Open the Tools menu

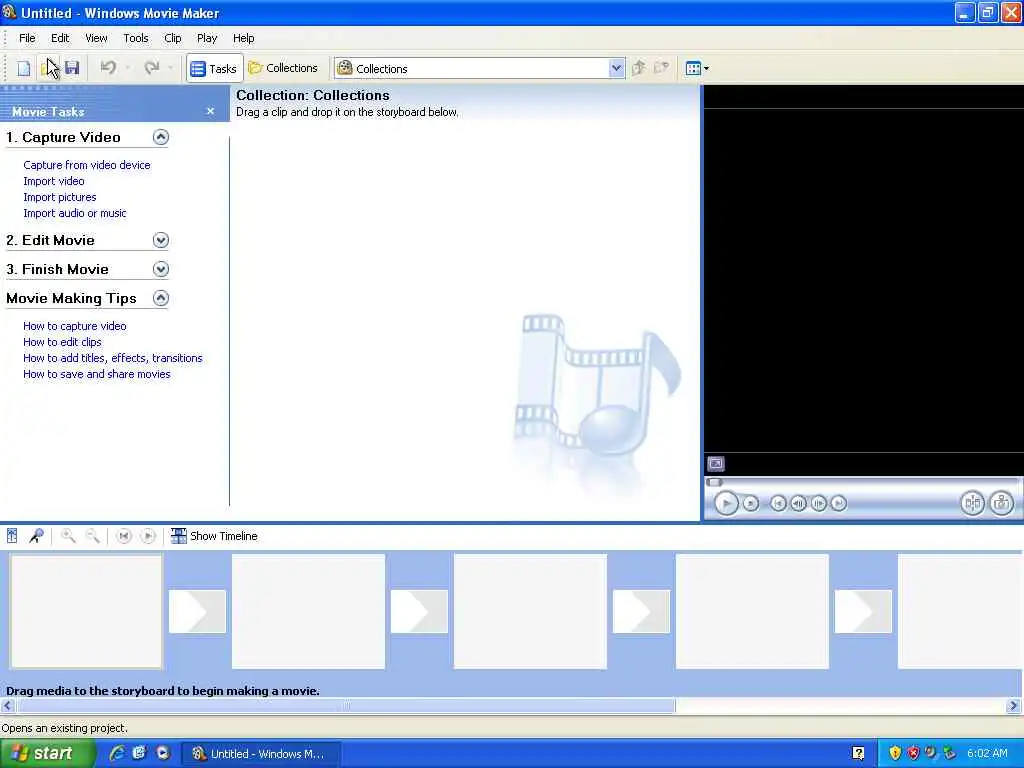point(136,38)
